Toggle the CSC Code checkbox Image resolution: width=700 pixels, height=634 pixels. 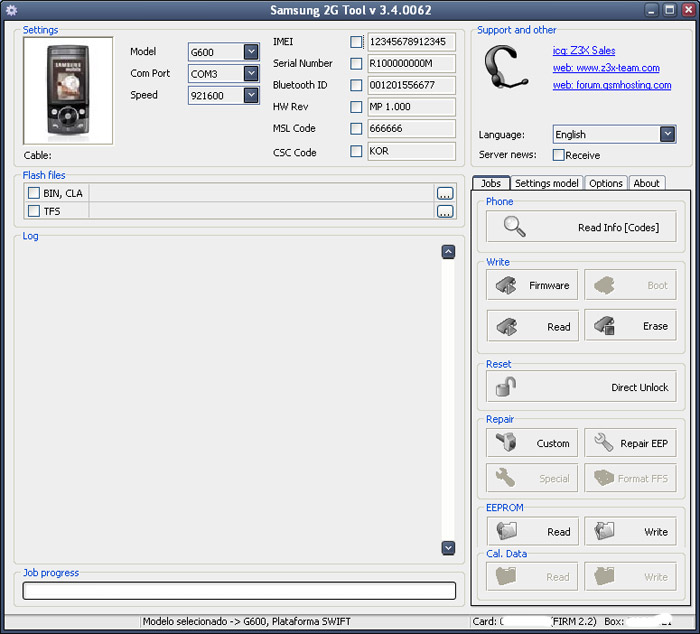(356, 151)
